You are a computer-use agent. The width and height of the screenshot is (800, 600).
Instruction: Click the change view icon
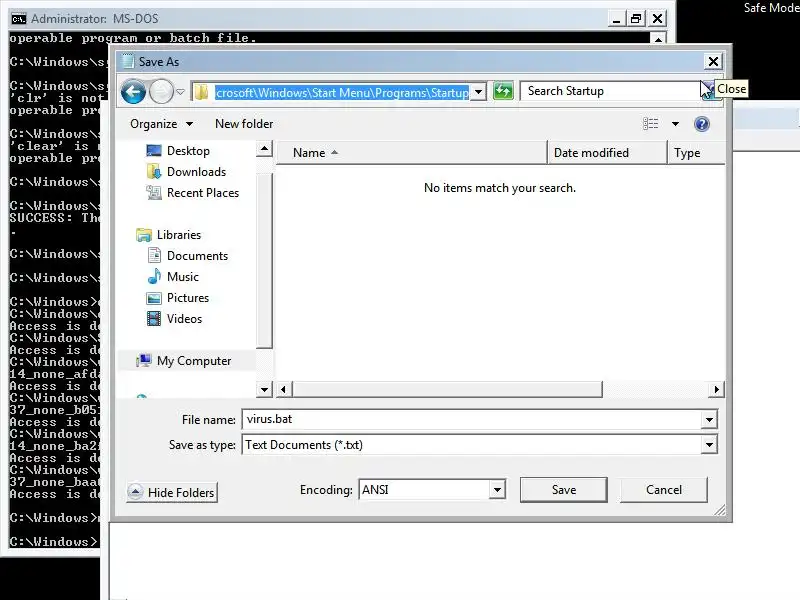650,124
